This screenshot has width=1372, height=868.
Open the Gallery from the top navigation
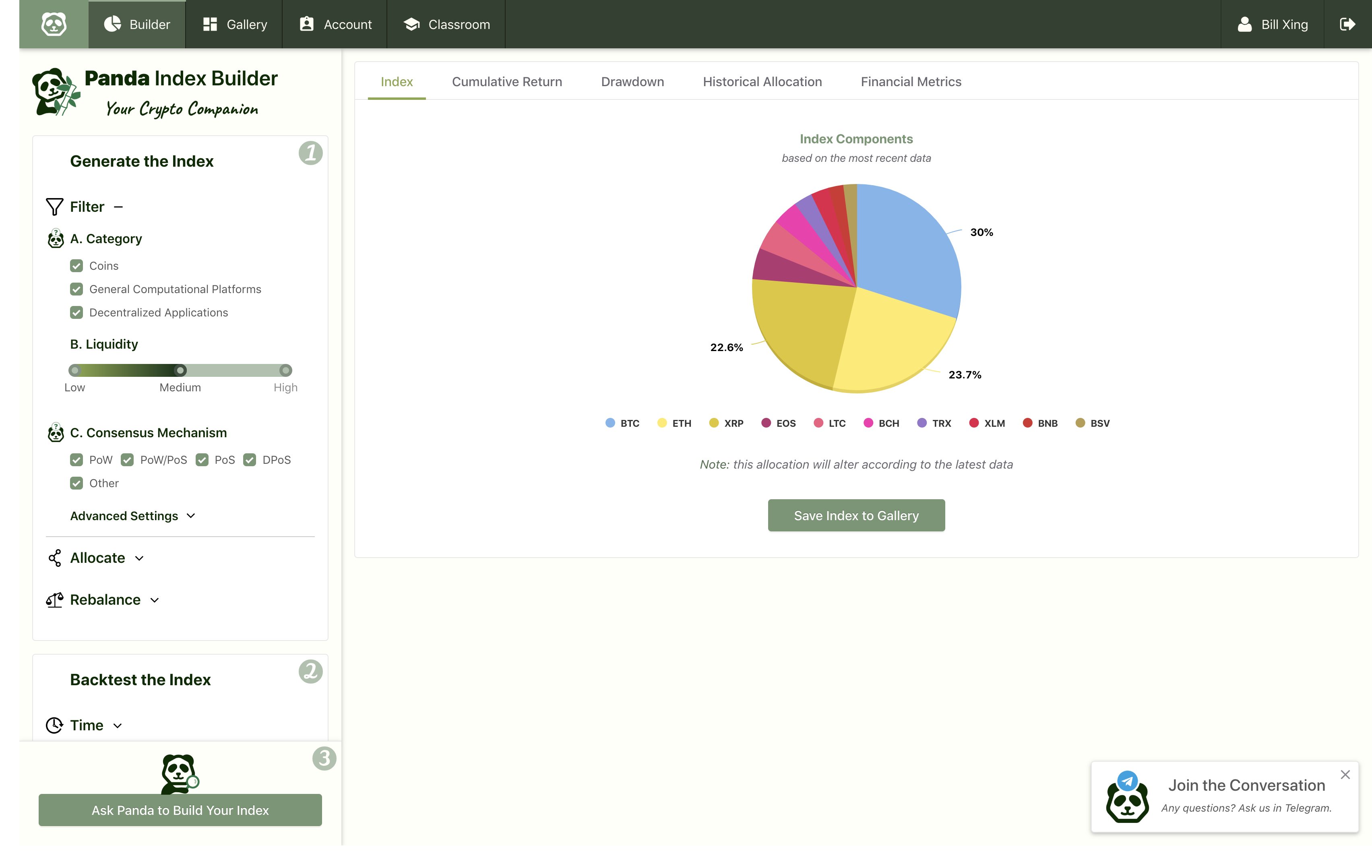point(233,24)
